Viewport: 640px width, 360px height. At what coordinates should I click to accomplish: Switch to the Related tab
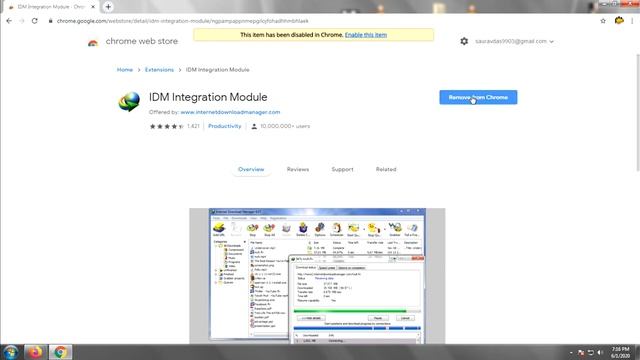coord(386,169)
